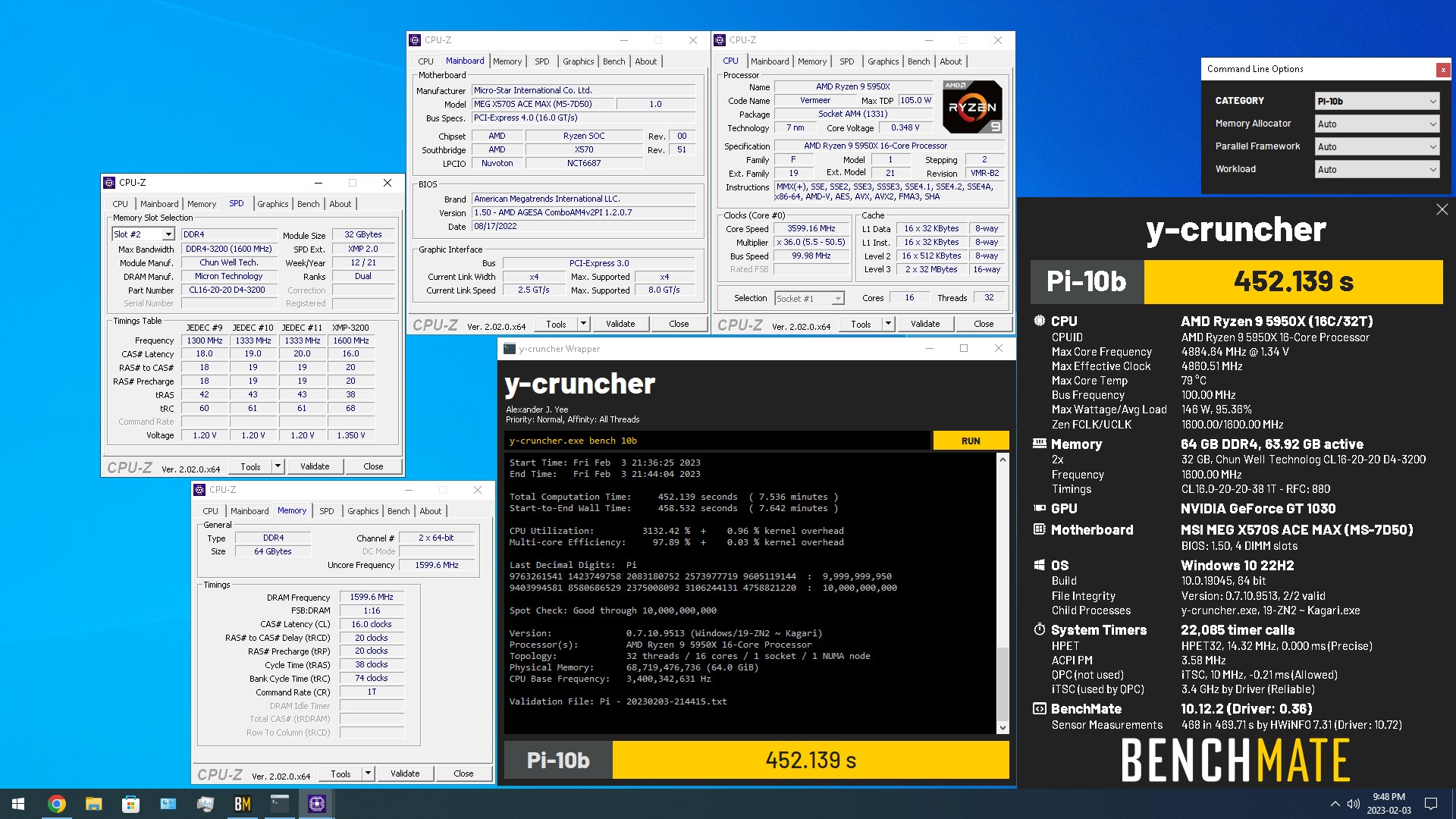
Task: Click the AMD Ryzen 9 logo in CPU-Z
Action: point(972,106)
